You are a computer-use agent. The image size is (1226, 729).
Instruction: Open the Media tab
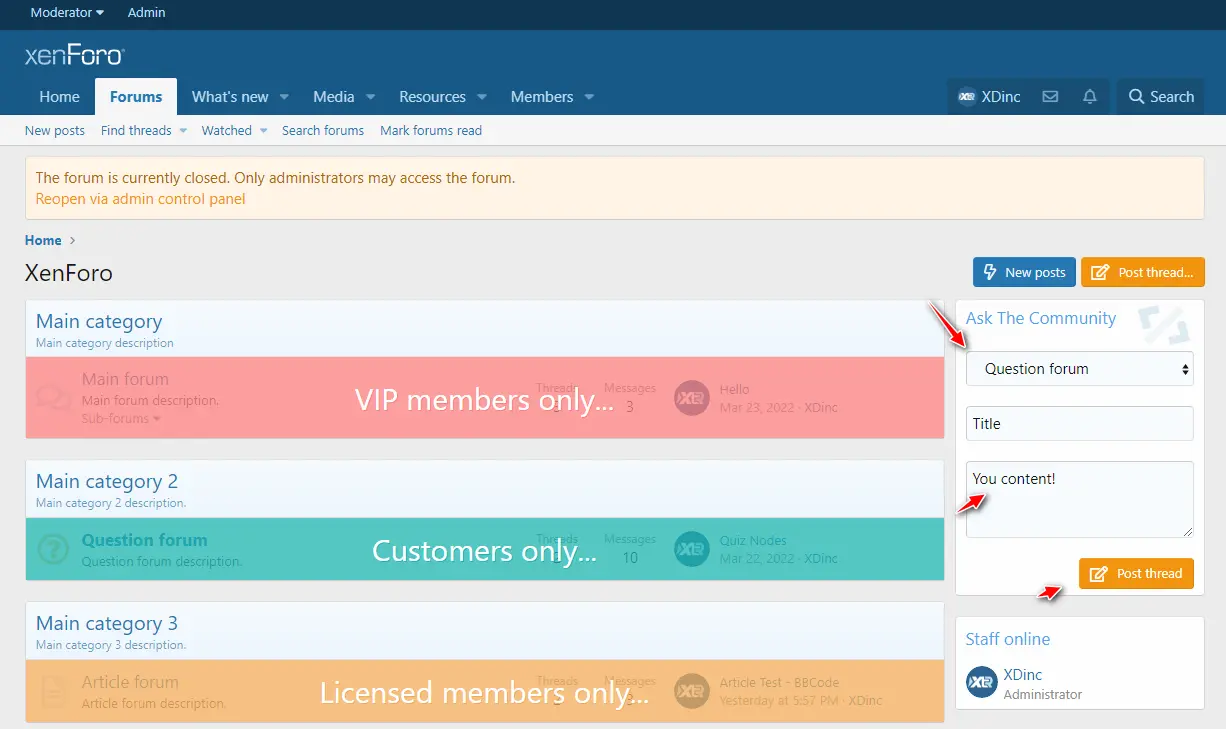coord(334,97)
